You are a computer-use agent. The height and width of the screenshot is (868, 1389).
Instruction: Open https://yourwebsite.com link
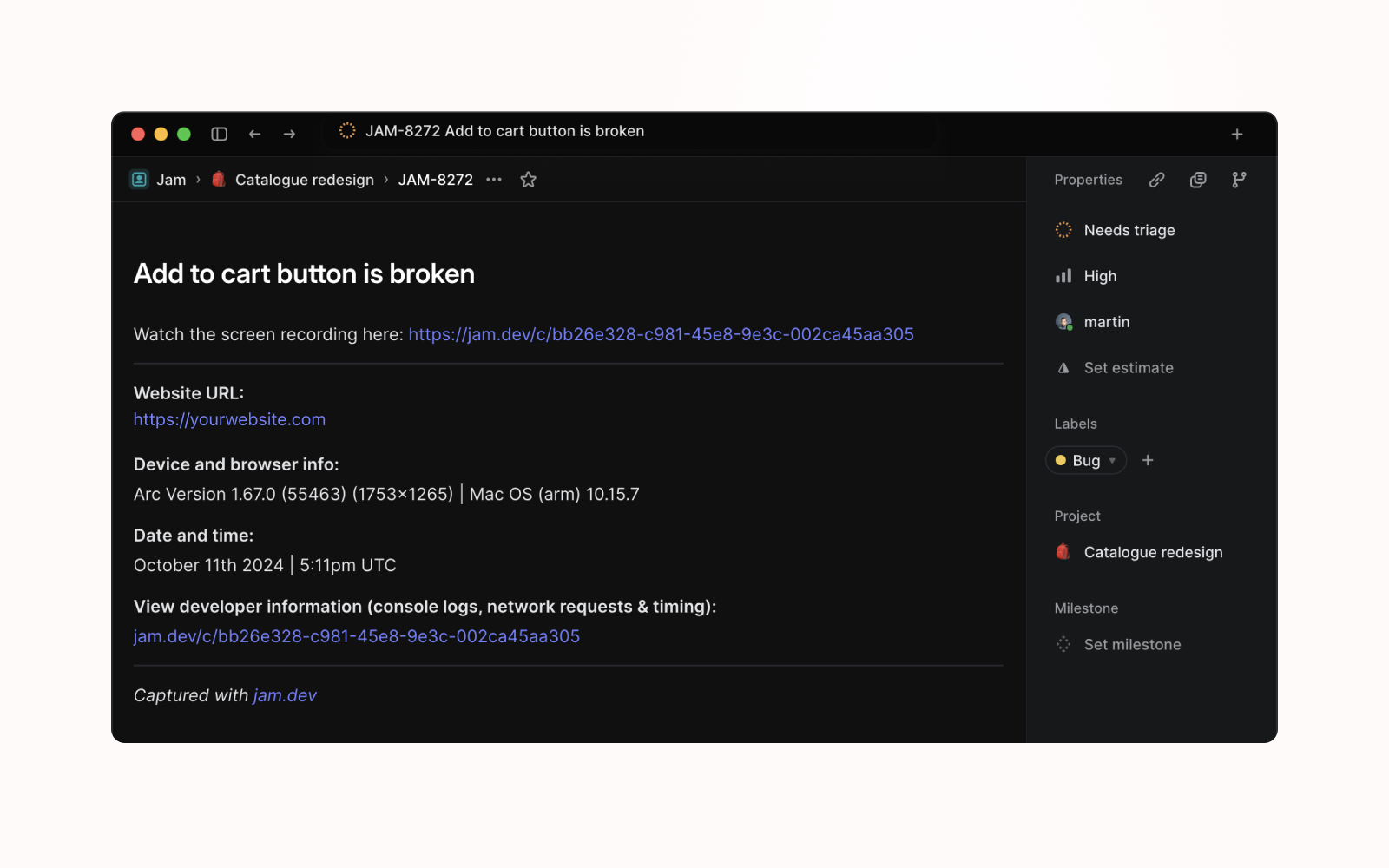click(x=229, y=419)
